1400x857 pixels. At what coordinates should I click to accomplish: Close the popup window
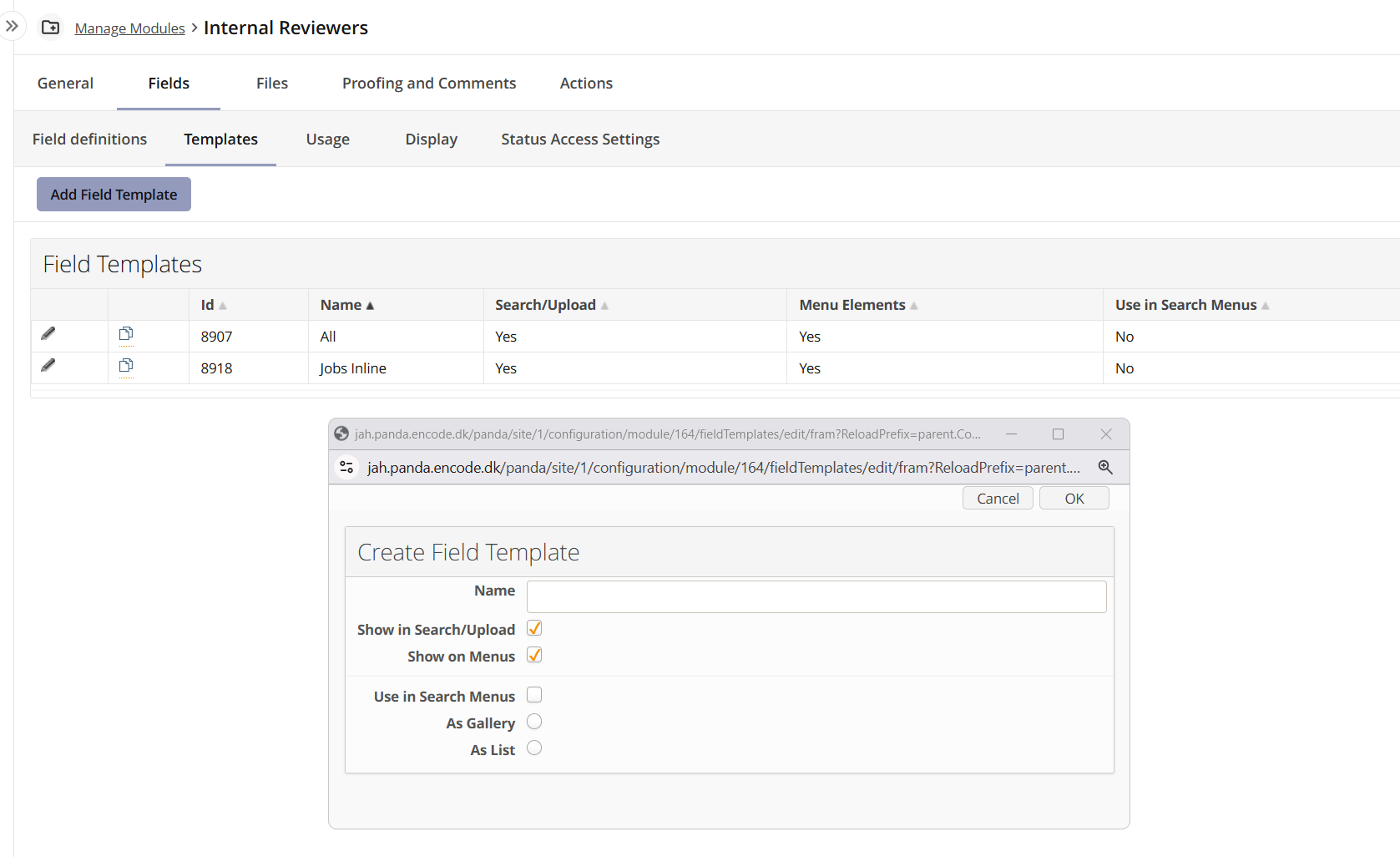pos(1106,434)
